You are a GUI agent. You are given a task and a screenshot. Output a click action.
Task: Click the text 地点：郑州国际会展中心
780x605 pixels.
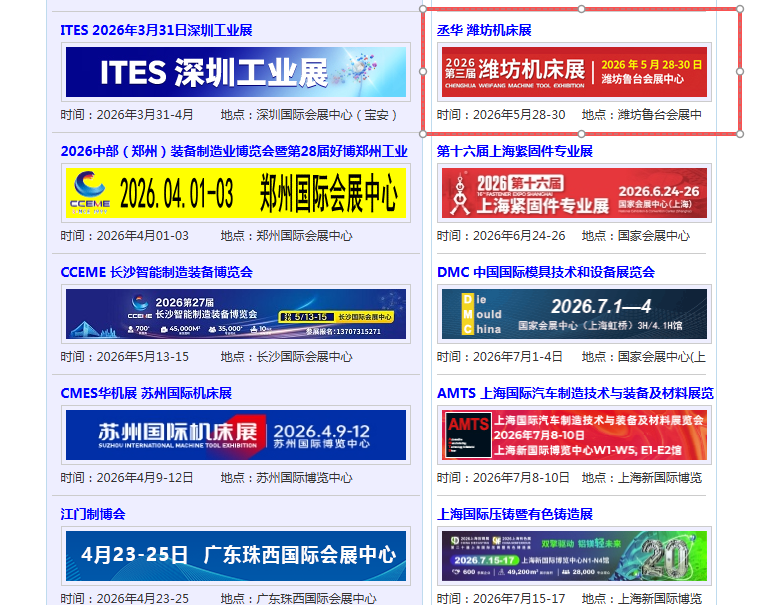(287, 236)
